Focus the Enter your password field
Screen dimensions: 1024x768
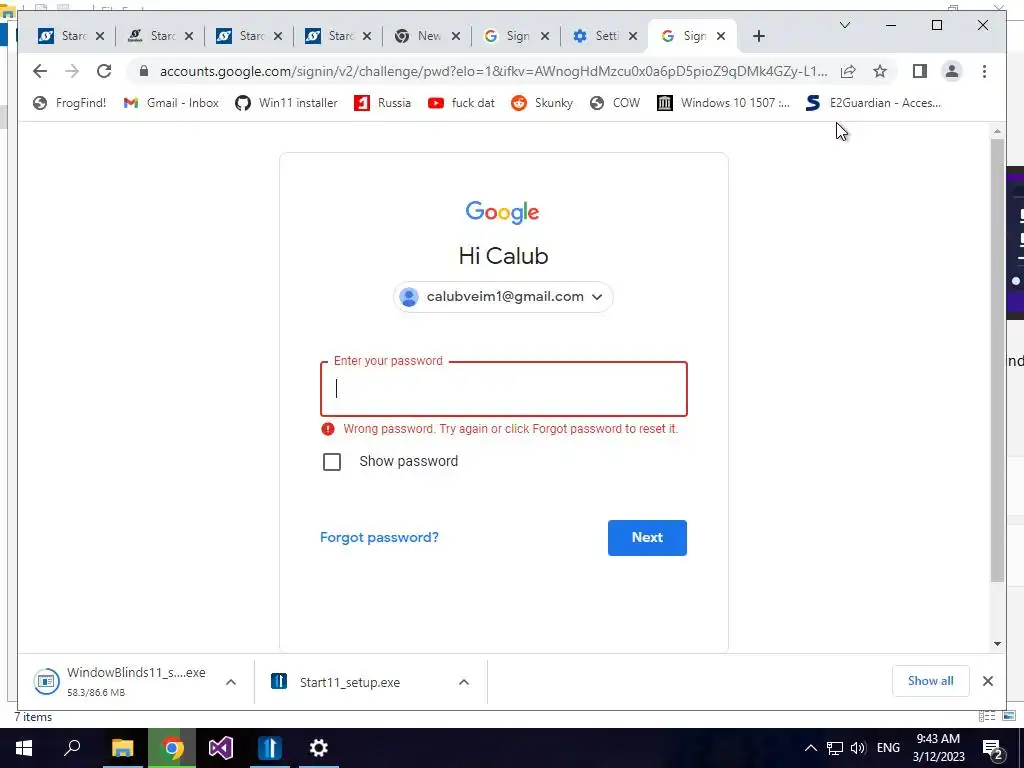[x=504, y=389]
